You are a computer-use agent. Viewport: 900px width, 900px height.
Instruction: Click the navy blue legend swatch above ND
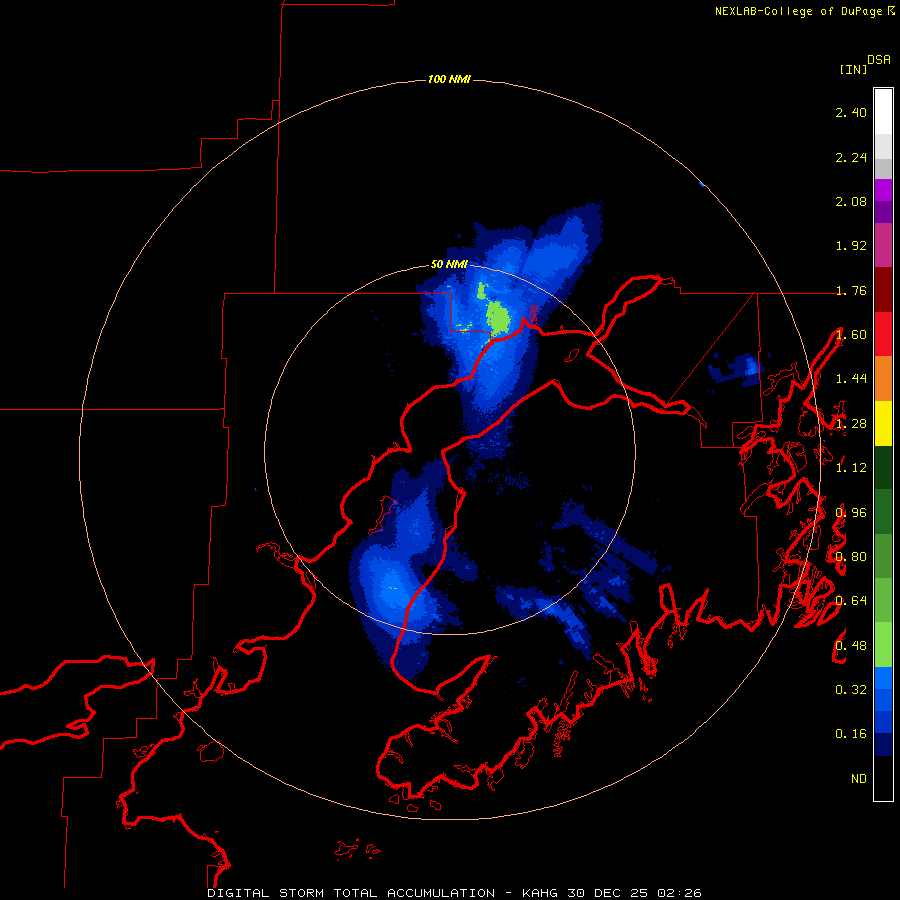[883, 745]
